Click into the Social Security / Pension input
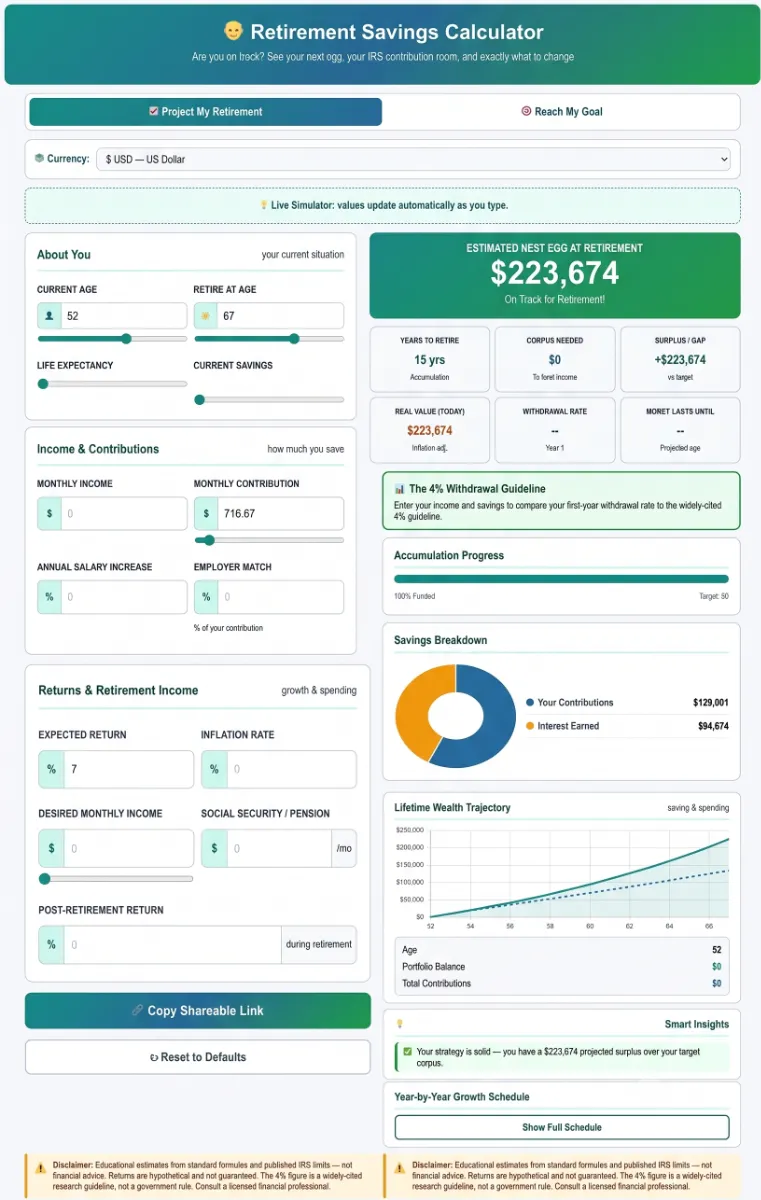 (x=279, y=848)
